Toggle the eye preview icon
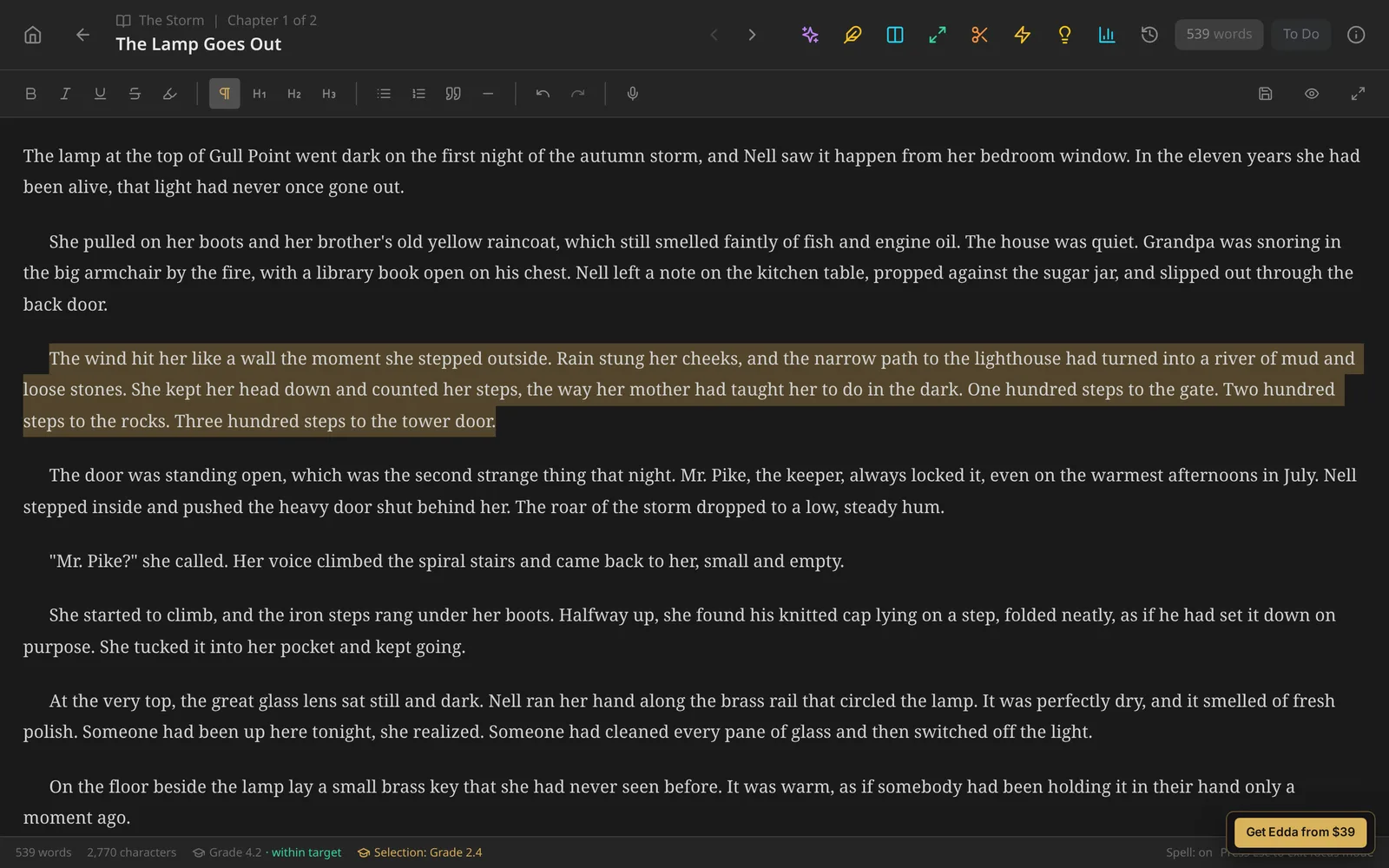 tap(1312, 94)
